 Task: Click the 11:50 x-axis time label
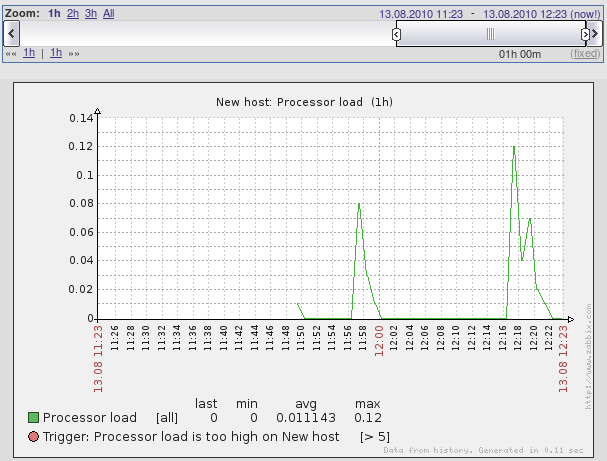[301, 338]
